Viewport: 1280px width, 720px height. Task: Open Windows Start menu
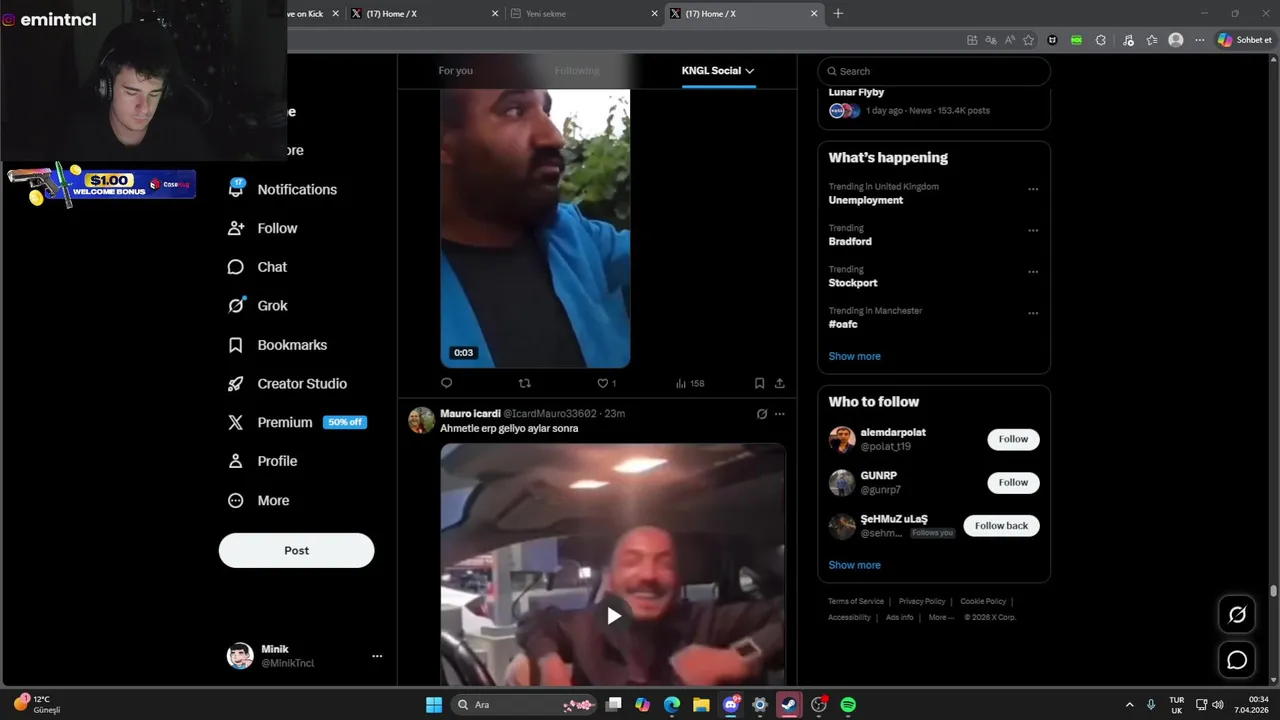(x=434, y=705)
